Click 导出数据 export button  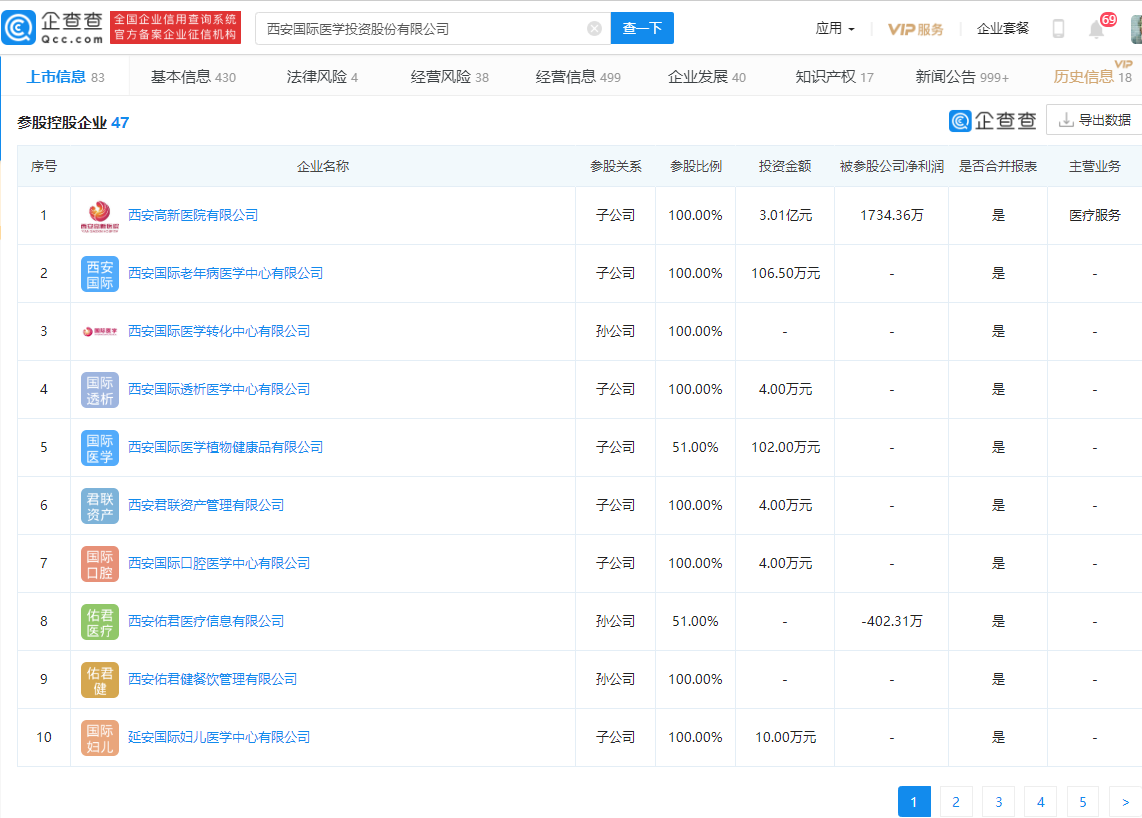(x=1094, y=119)
